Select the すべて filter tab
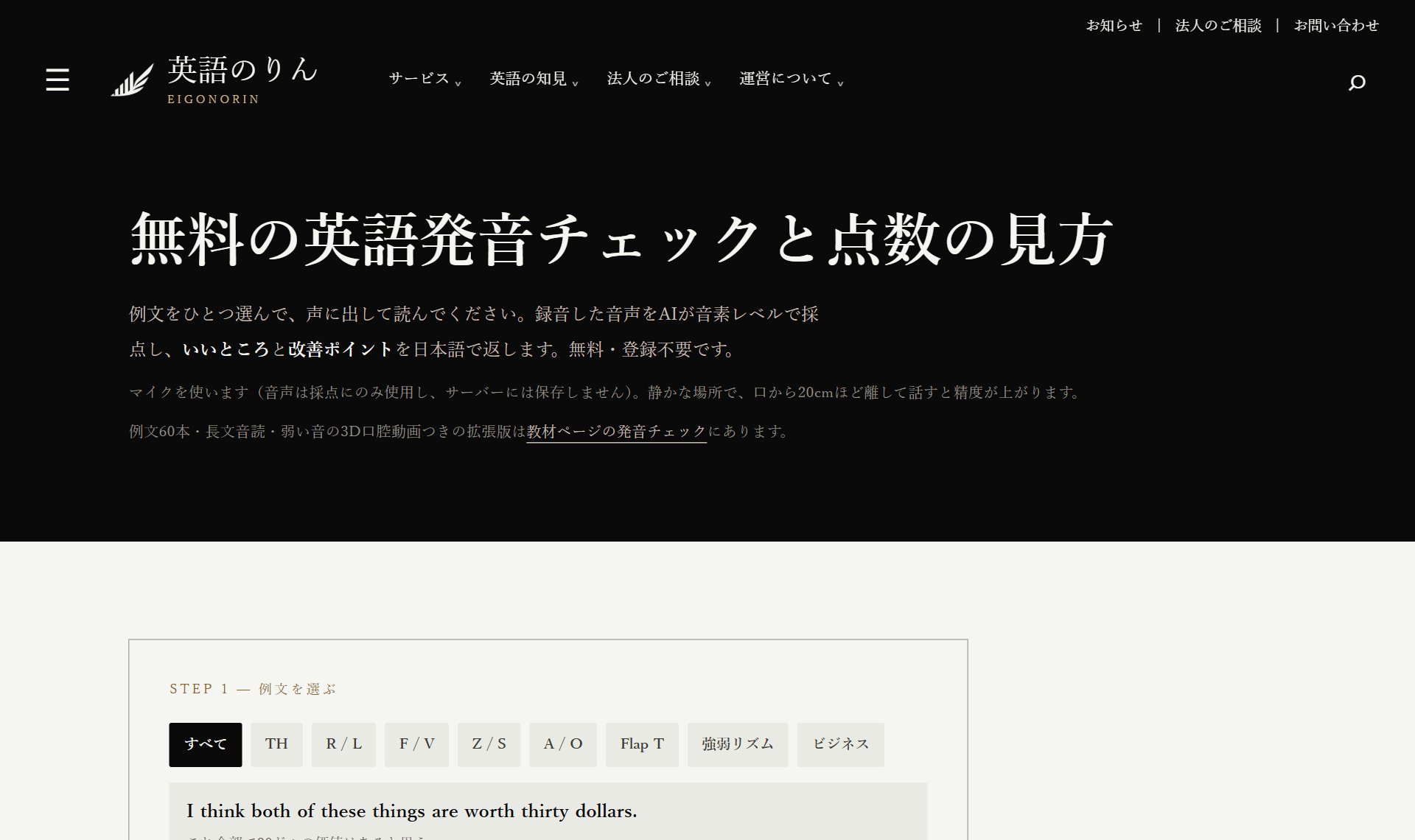1415x840 pixels. click(x=206, y=745)
